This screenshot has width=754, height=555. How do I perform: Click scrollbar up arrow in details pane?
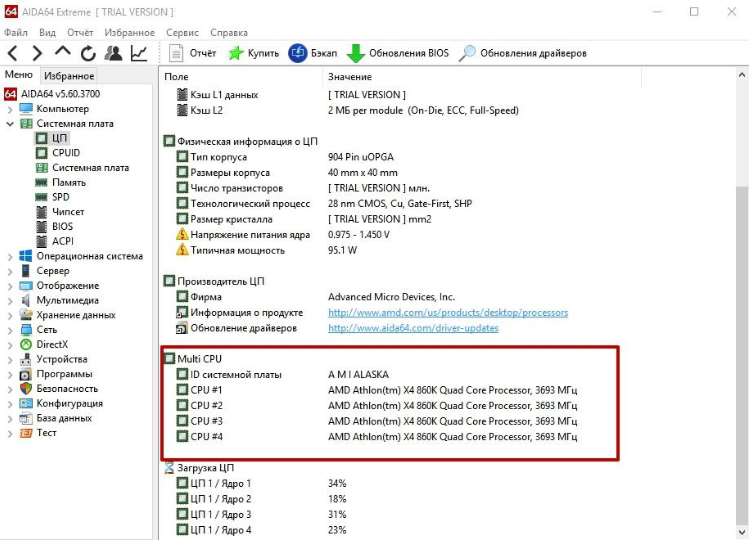tap(742, 75)
